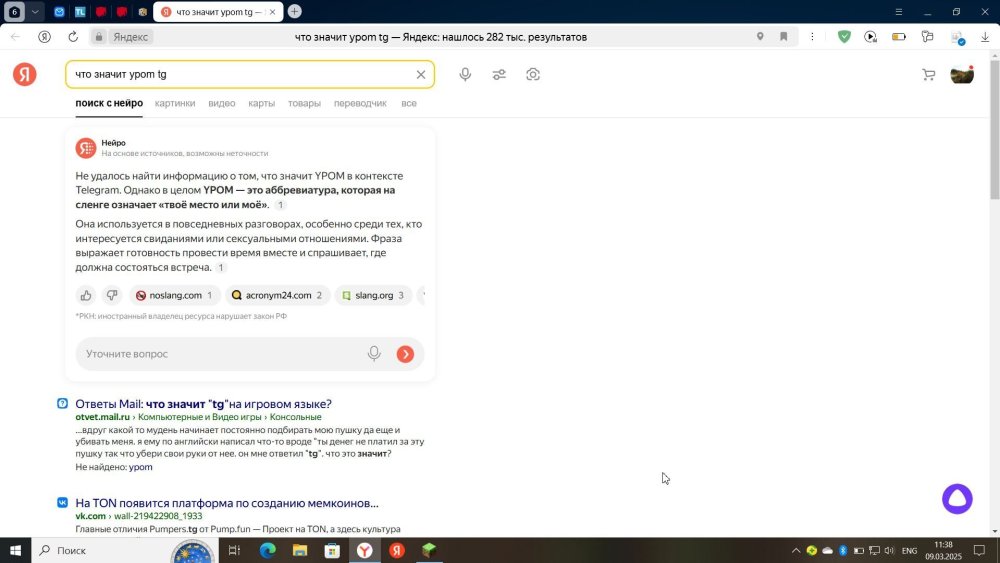Open Task View on taskbar
The width and height of the screenshot is (1000, 563).
coord(234,550)
